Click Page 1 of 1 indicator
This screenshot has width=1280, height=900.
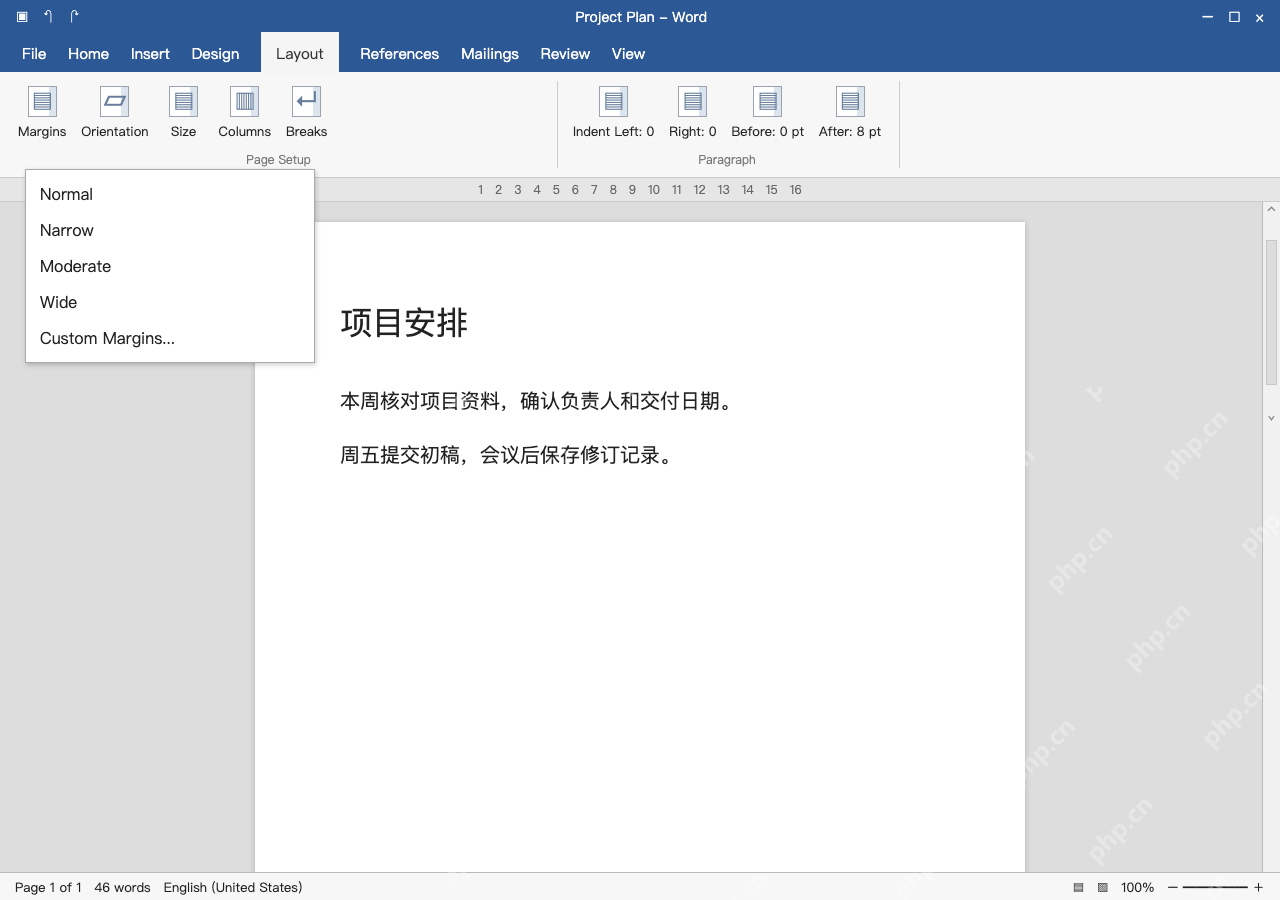[48, 887]
